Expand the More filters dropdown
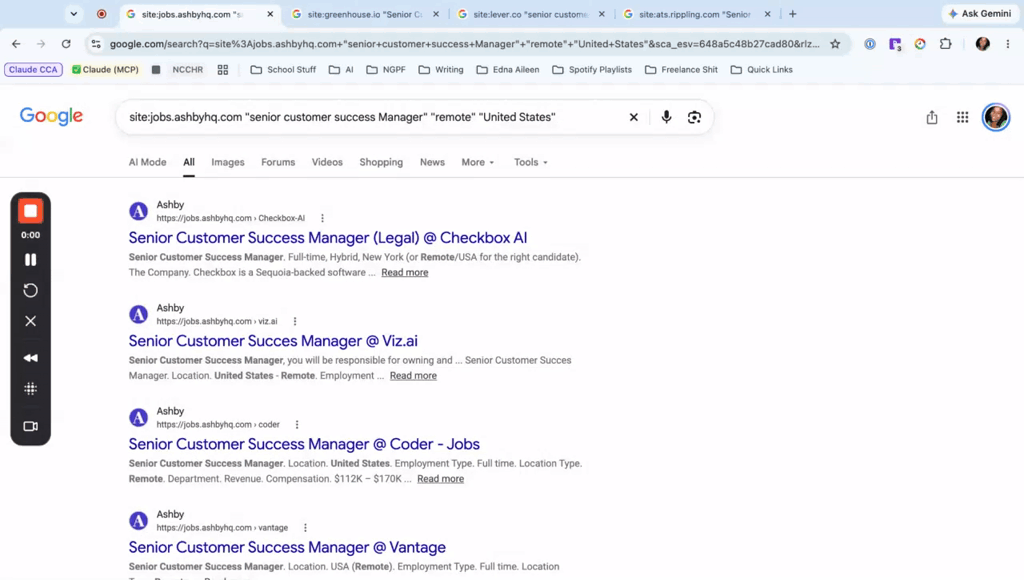The image size is (1024, 580). (x=477, y=162)
